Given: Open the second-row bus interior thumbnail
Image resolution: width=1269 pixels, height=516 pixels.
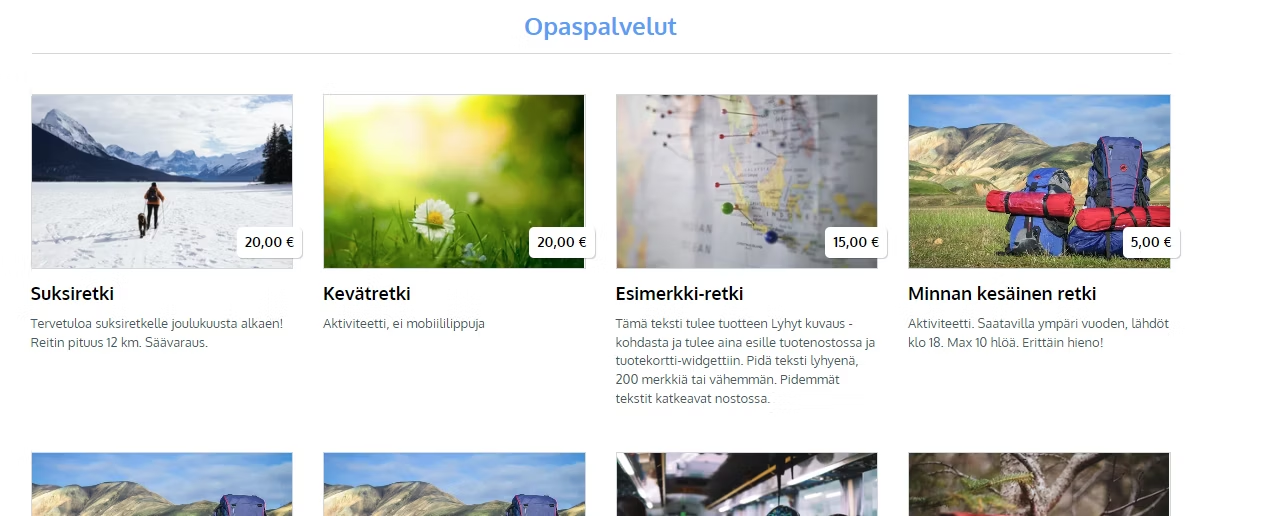Looking at the screenshot, I should 747,484.
